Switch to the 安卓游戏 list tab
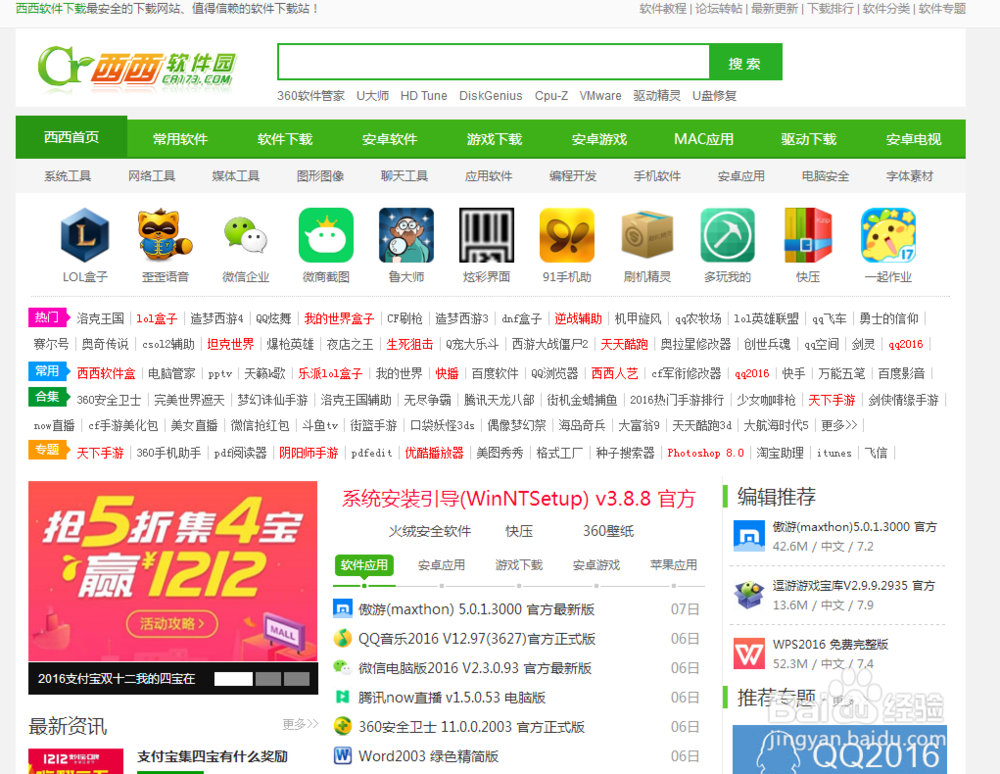 [x=596, y=565]
